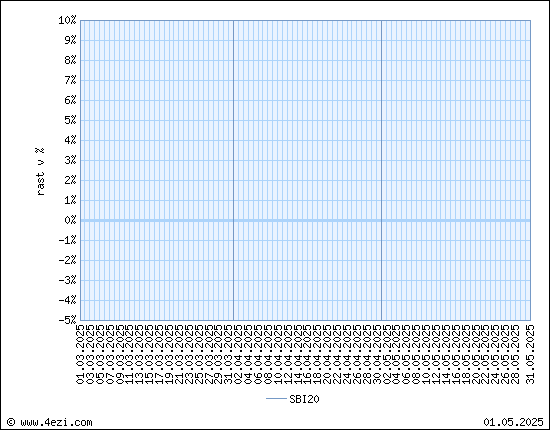Select the 01.03.2025 x-axis date label

tap(80, 354)
